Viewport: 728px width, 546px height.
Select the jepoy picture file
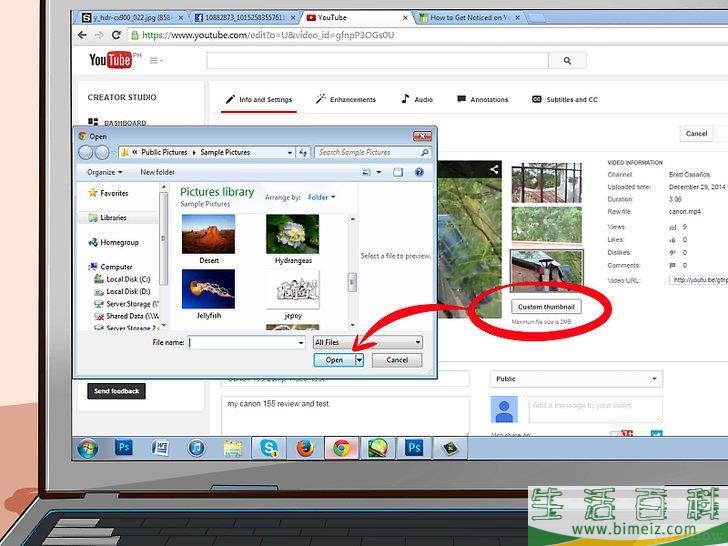[x=292, y=294]
